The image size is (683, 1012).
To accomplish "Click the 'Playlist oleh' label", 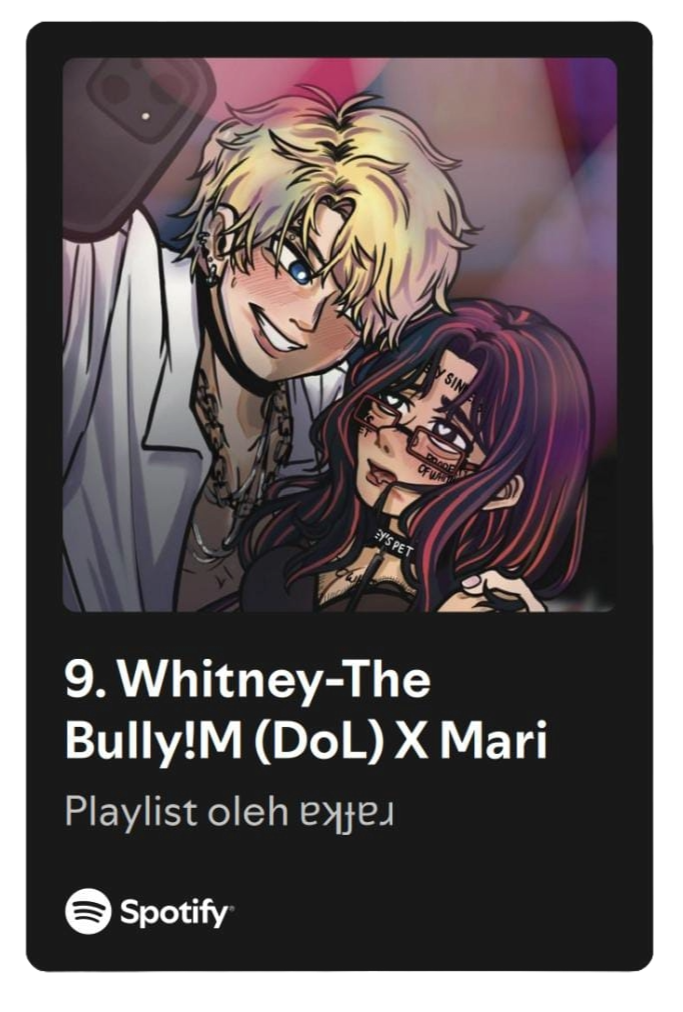I will 176,812.
